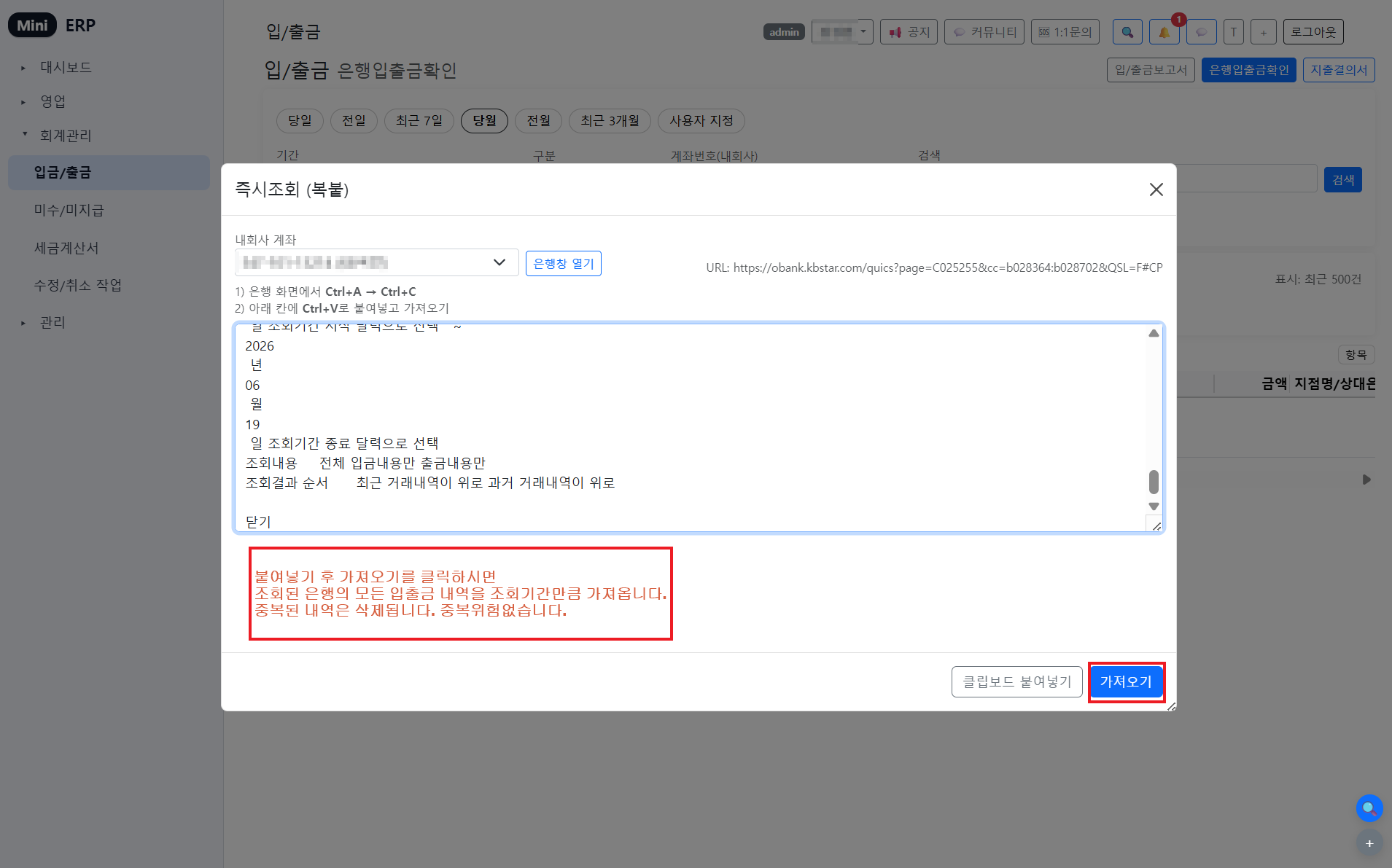1392x868 pixels.
Task: Open the user dropdown next to admin
Action: [x=842, y=32]
